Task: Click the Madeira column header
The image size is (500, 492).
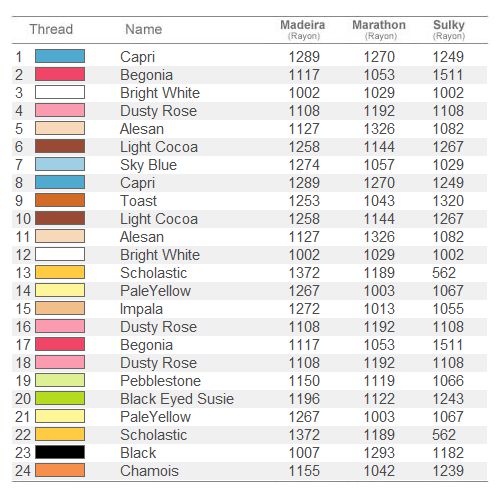Action: pos(303,29)
